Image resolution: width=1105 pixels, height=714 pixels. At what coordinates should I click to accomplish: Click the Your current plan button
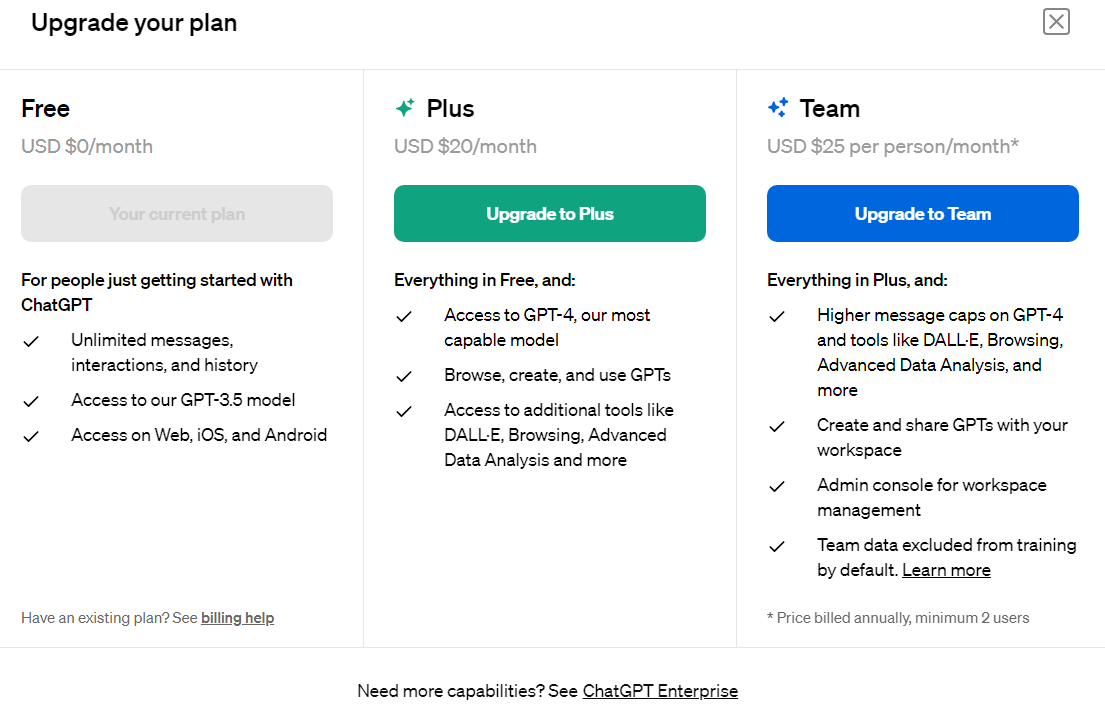[x=177, y=214]
